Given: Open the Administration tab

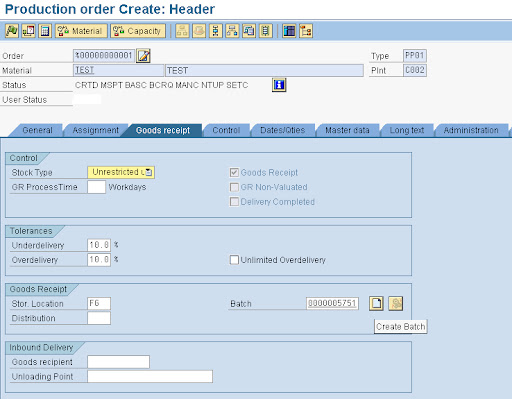Looking at the screenshot, I should tap(471, 130).
